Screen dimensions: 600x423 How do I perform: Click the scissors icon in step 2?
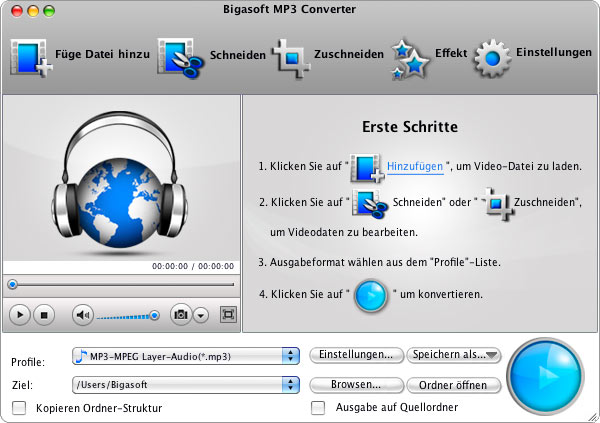click(x=370, y=204)
